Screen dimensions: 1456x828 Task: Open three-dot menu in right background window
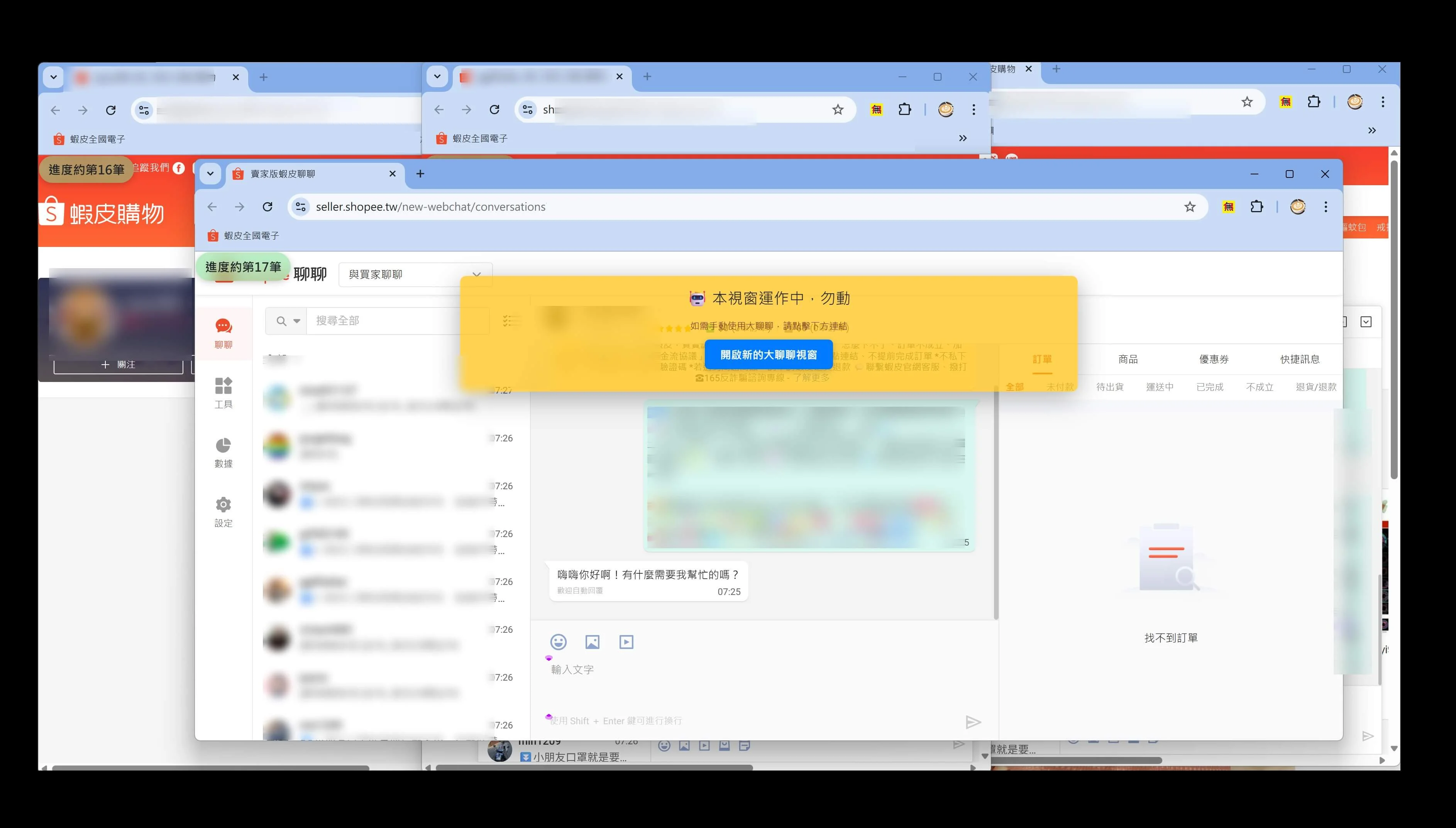1383,102
